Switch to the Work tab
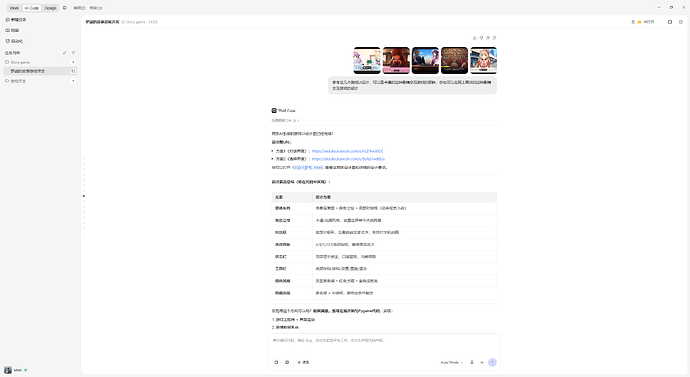 coord(14,8)
